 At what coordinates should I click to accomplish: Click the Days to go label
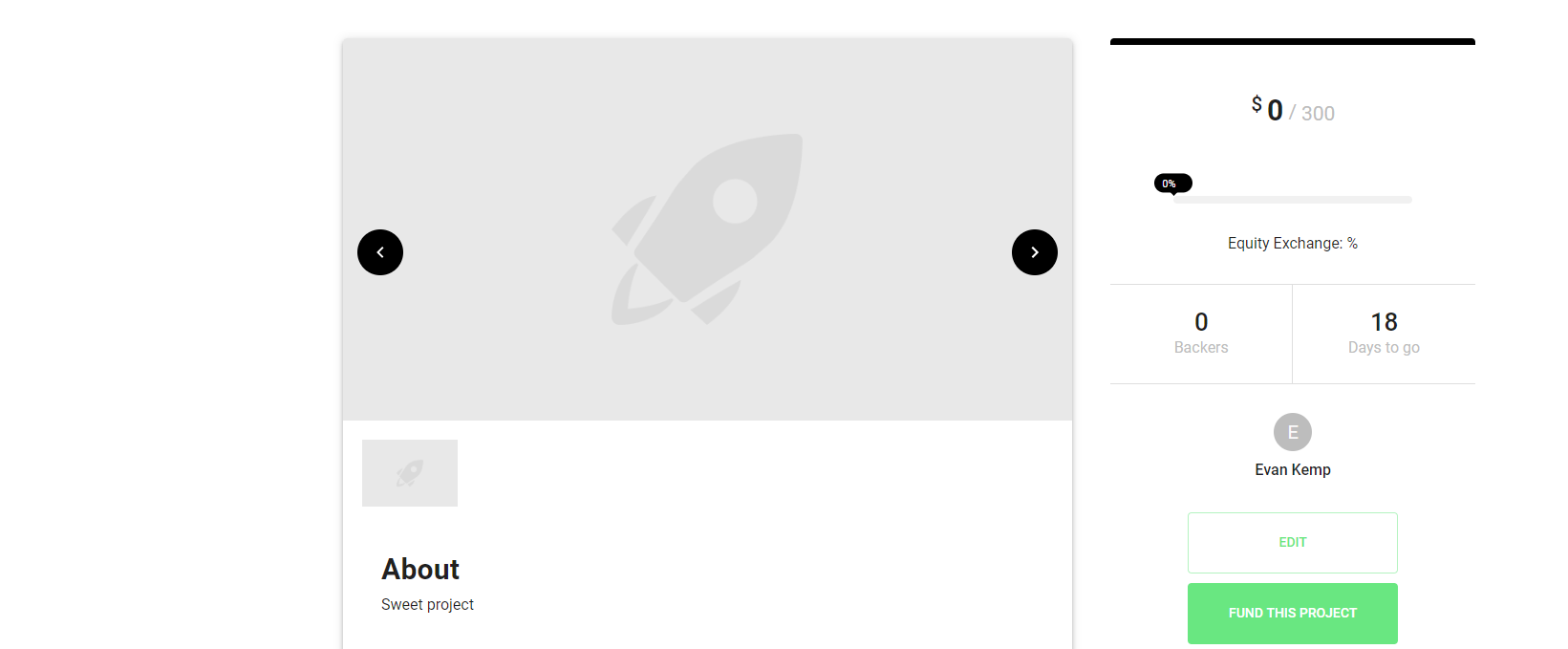point(1384,348)
